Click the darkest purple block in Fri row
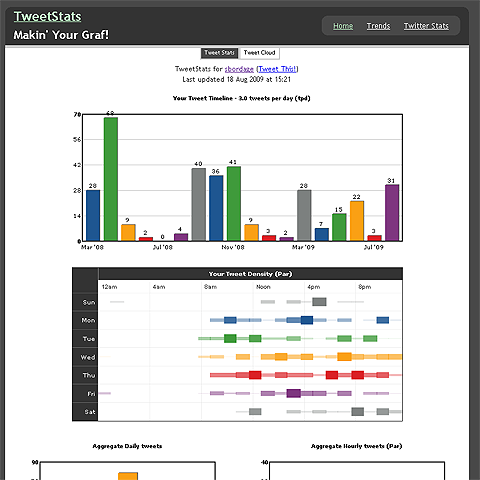 click(x=294, y=393)
